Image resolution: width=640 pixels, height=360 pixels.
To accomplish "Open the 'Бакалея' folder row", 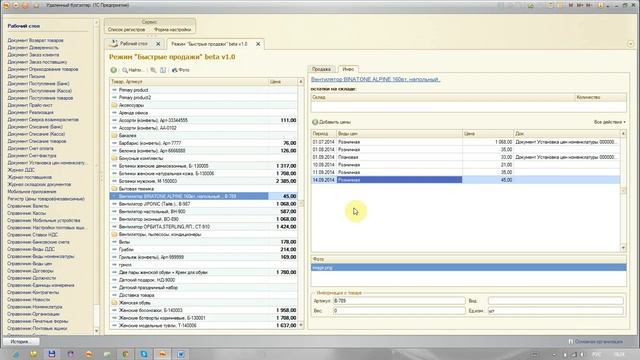I will 204,136.
